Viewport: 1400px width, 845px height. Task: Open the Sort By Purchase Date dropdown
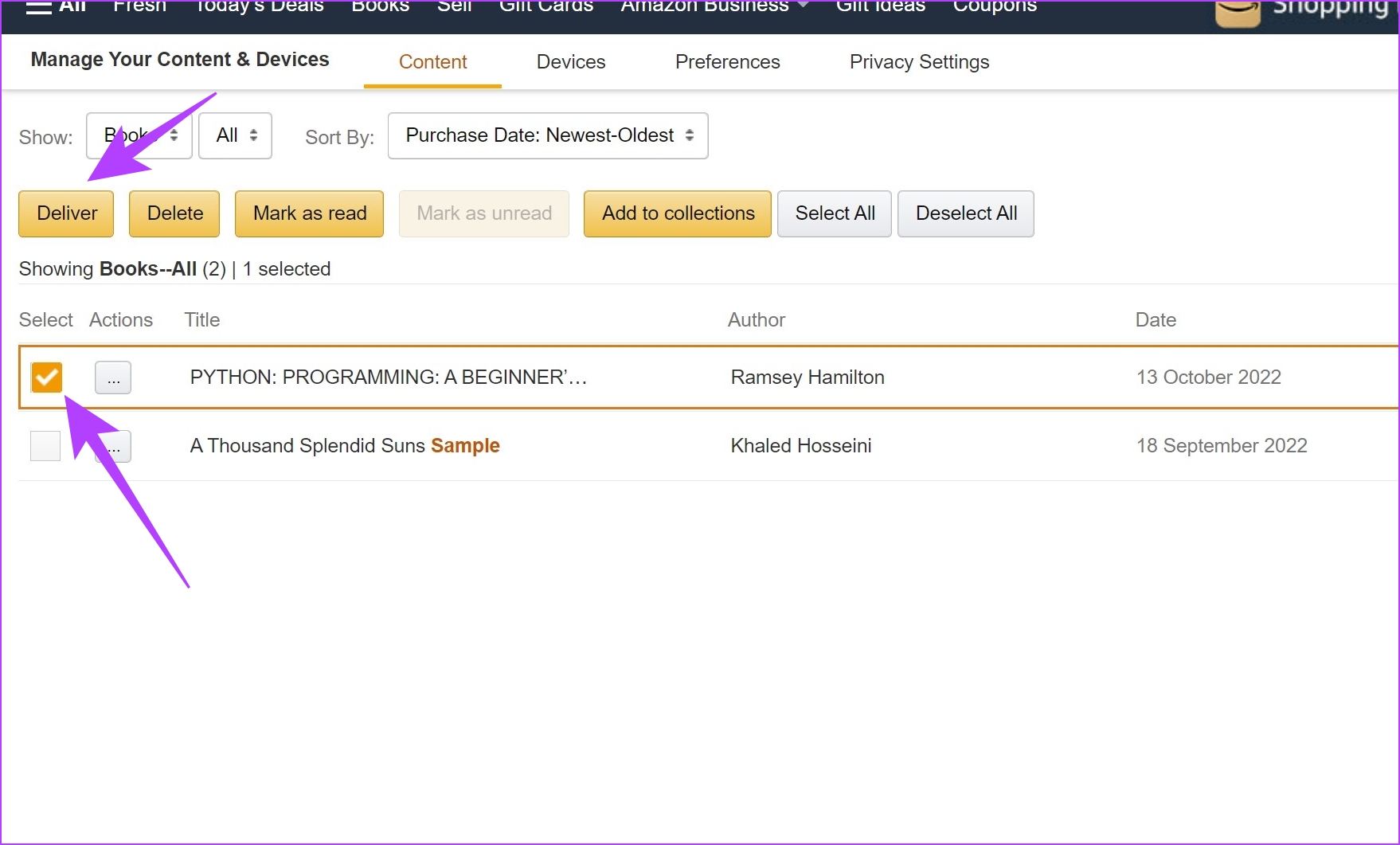click(548, 136)
